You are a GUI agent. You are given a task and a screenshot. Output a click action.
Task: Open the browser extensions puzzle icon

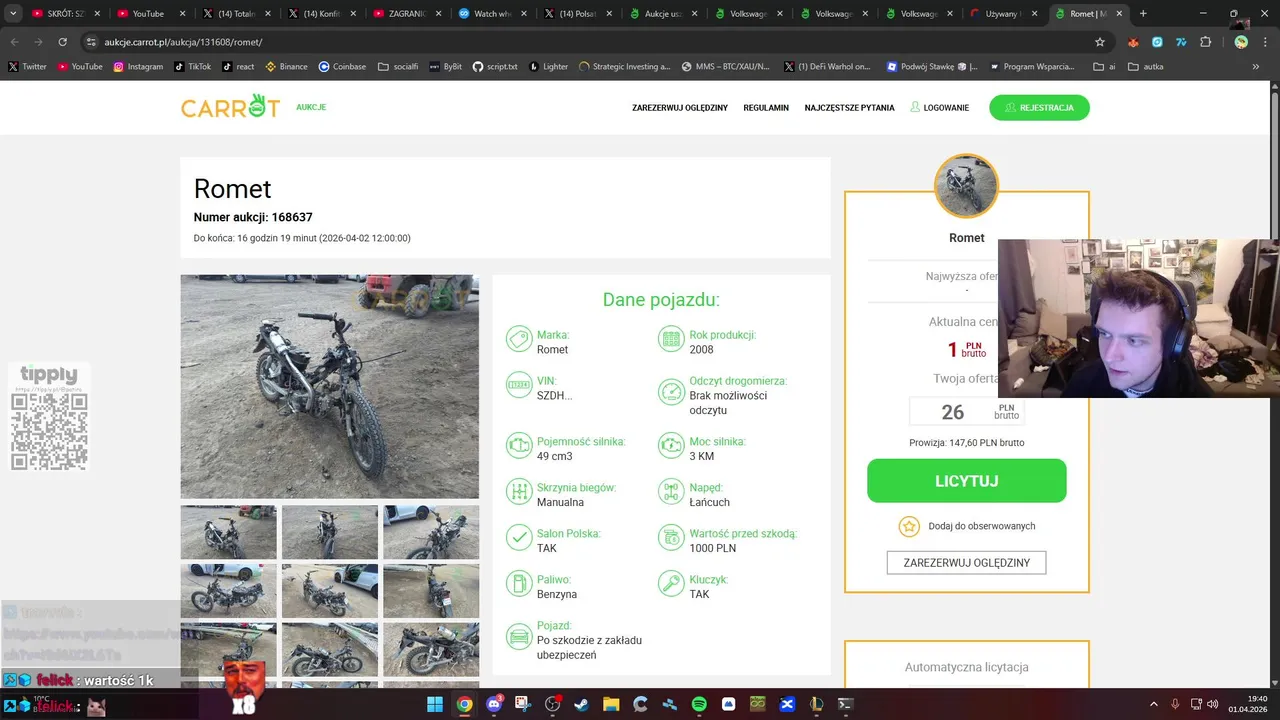(x=1205, y=42)
